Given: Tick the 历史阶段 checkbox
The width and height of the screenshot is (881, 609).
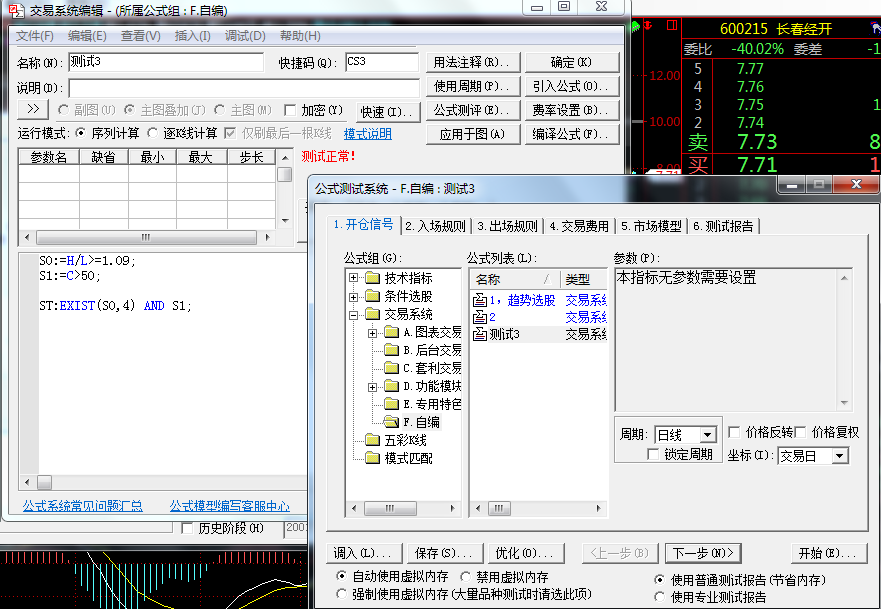Looking at the screenshot, I should (x=188, y=528).
